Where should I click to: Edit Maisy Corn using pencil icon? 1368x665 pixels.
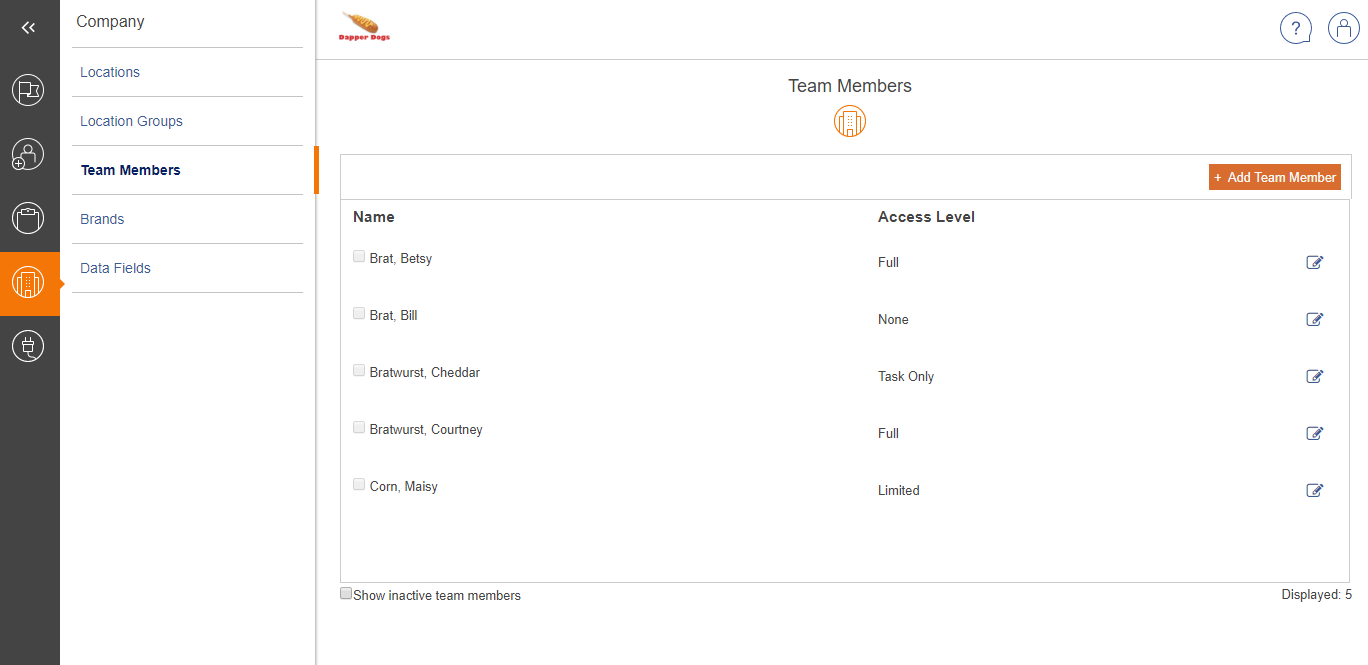pyautogui.click(x=1315, y=490)
